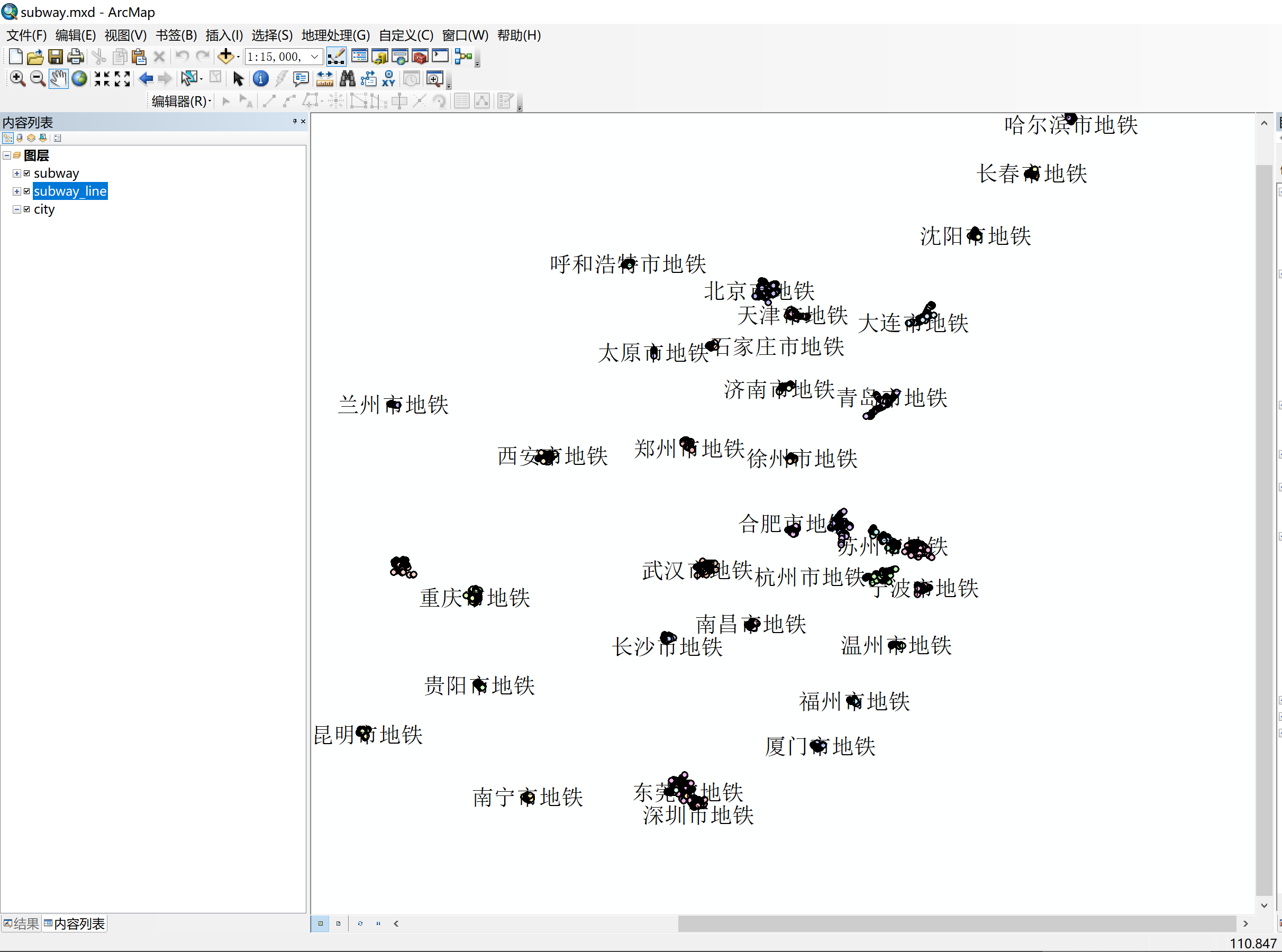Switch to the 结果 tab at bottom left
The image size is (1282, 952).
pos(21,923)
